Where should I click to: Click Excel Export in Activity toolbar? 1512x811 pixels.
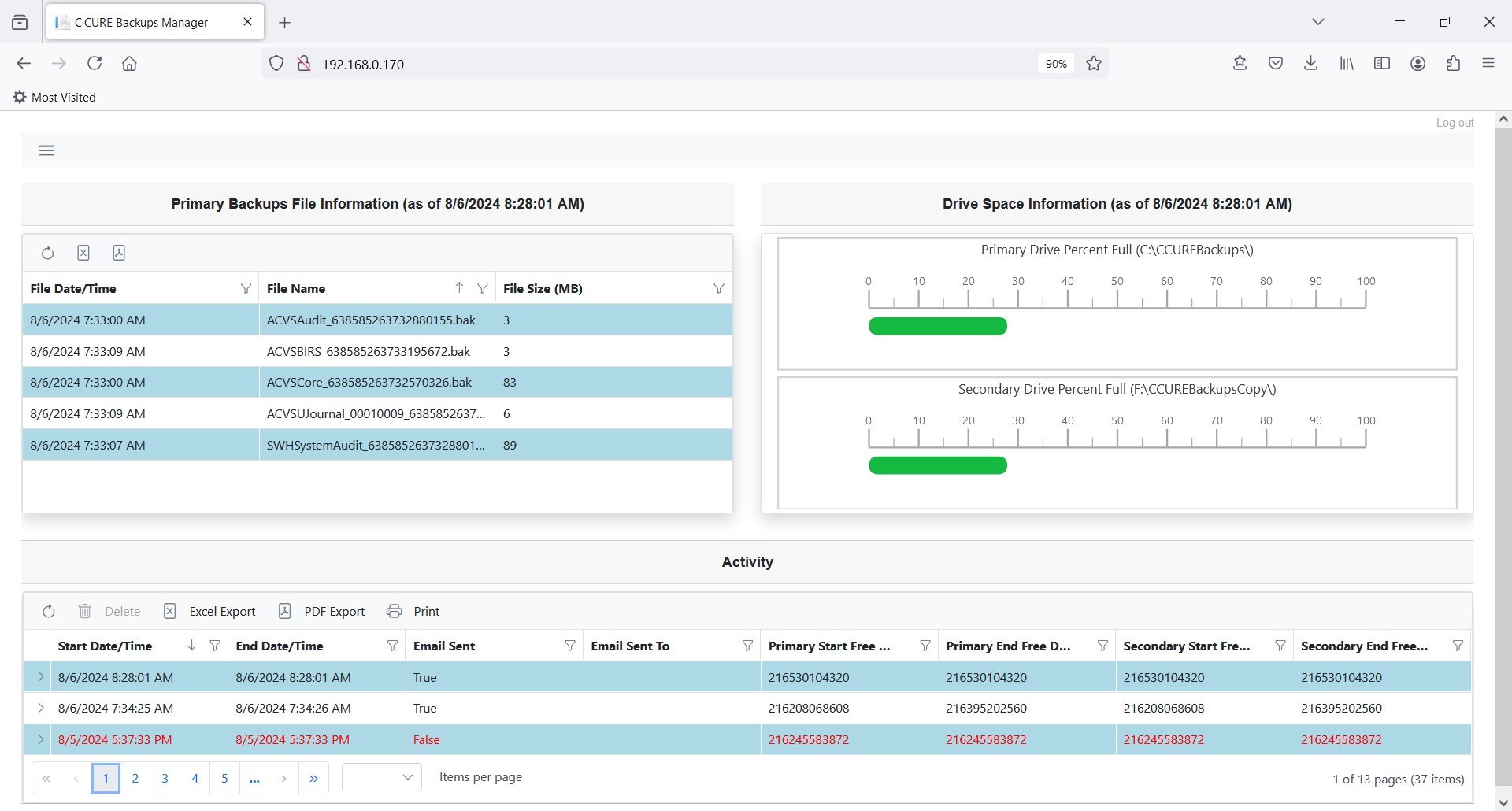click(x=209, y=611)
